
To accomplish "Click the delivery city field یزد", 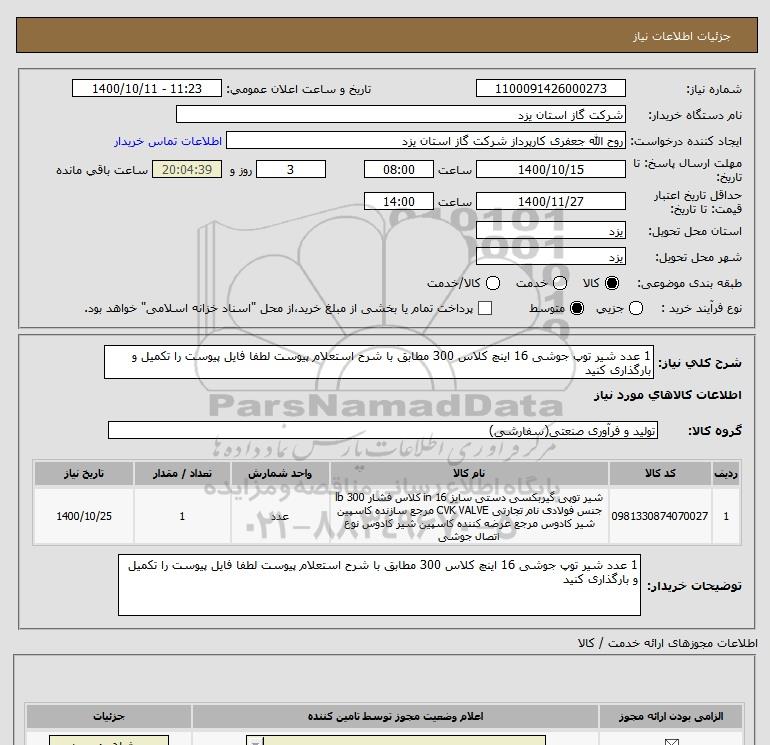I will point(550,256).
